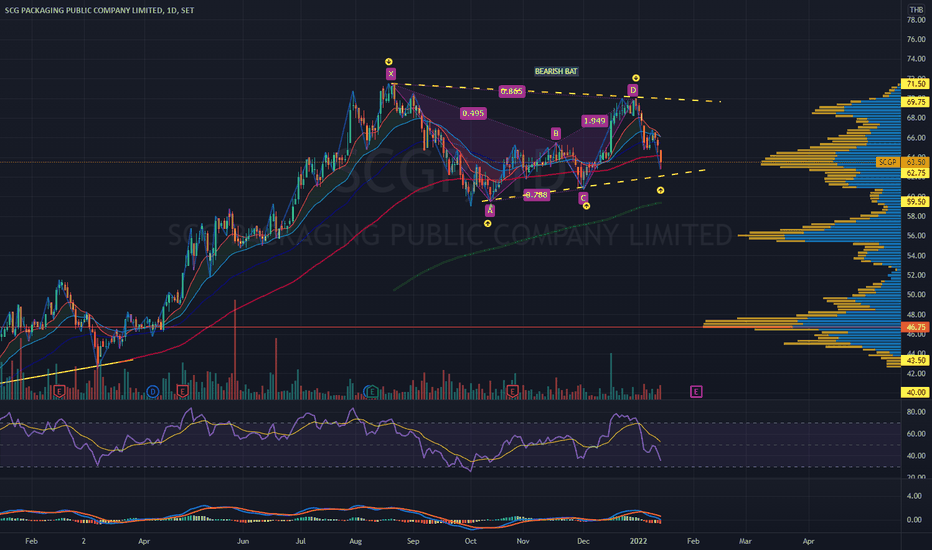The width and height of the screenshot is (932, 550).
Task: Select the BEARISH BAT text label
Action: coord(556,71)
